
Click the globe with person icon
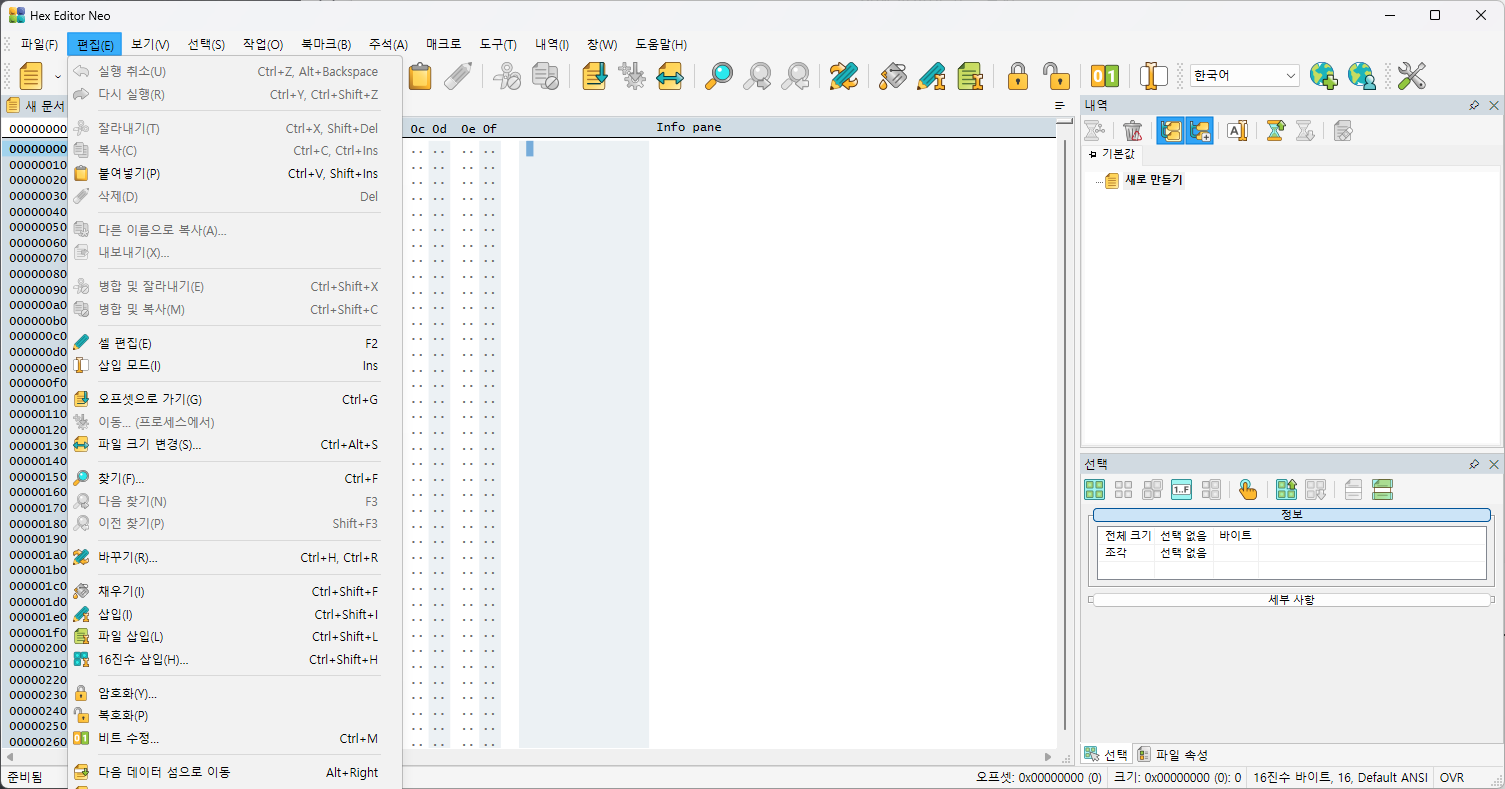(x=1361, y=76)
